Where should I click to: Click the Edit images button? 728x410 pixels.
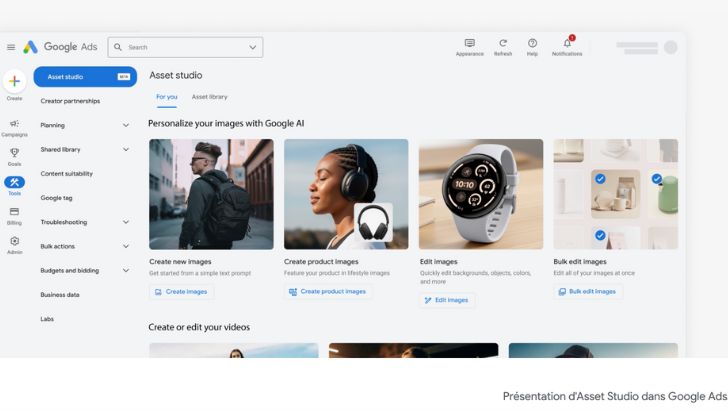tap(447, 300)
